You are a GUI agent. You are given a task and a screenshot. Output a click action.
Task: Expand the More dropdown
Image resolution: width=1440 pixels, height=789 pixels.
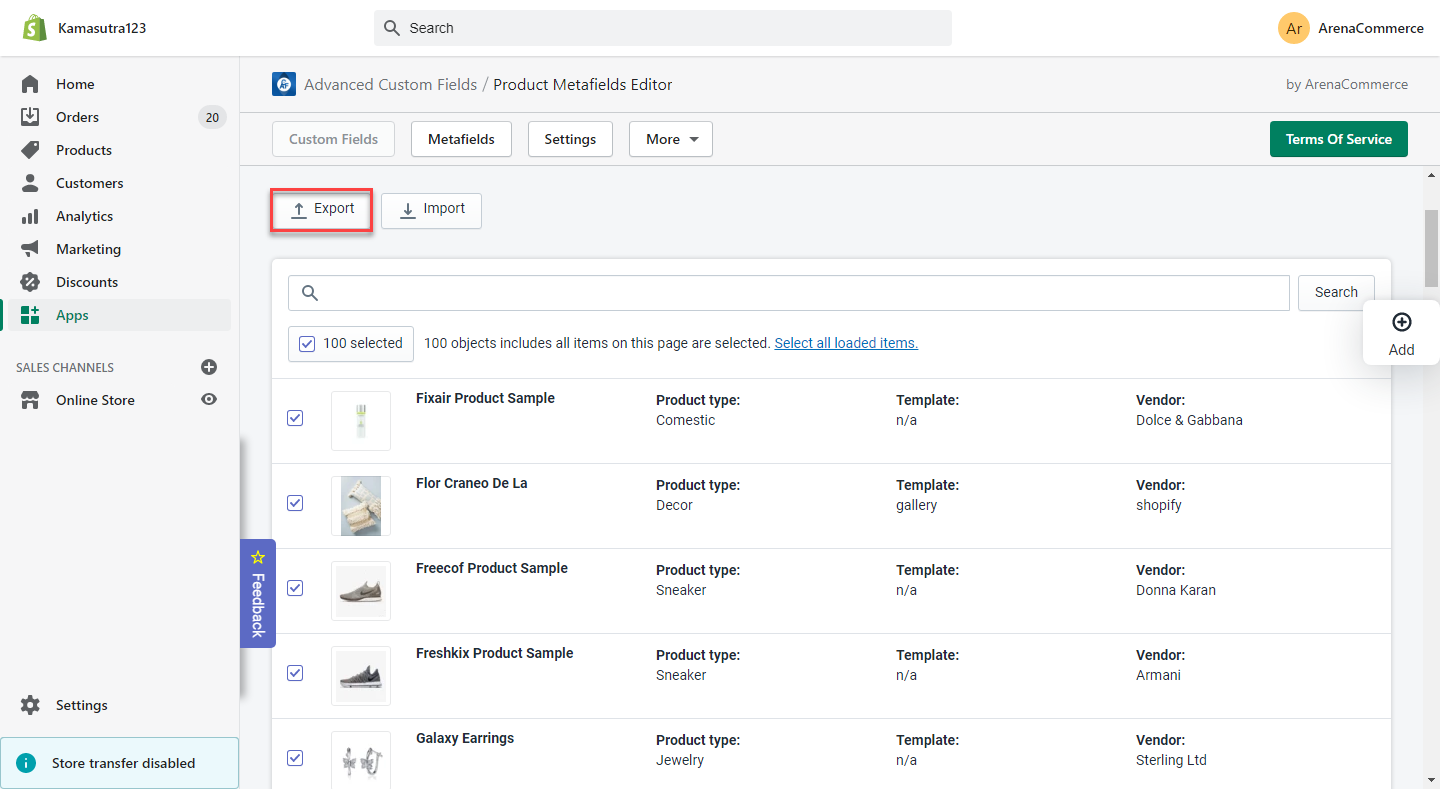(x=671, y=139)
